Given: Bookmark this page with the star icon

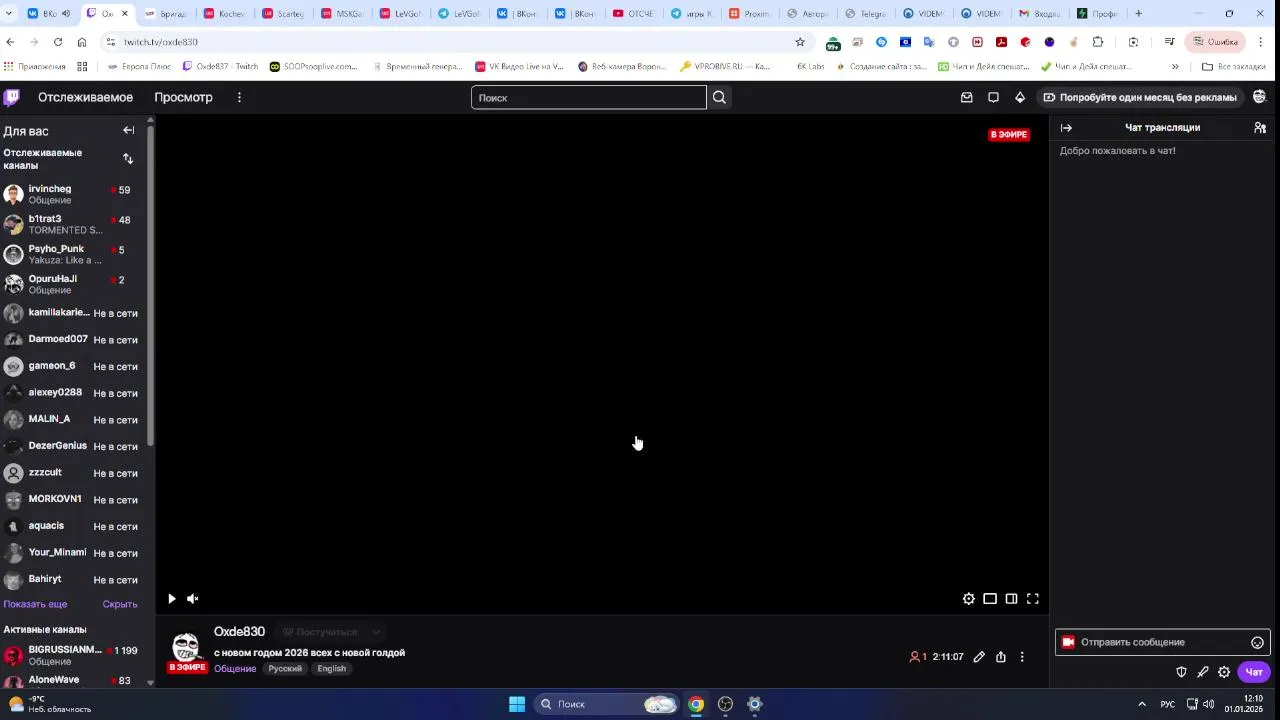Looking at the screenshot, I should [x=800, y=42].
